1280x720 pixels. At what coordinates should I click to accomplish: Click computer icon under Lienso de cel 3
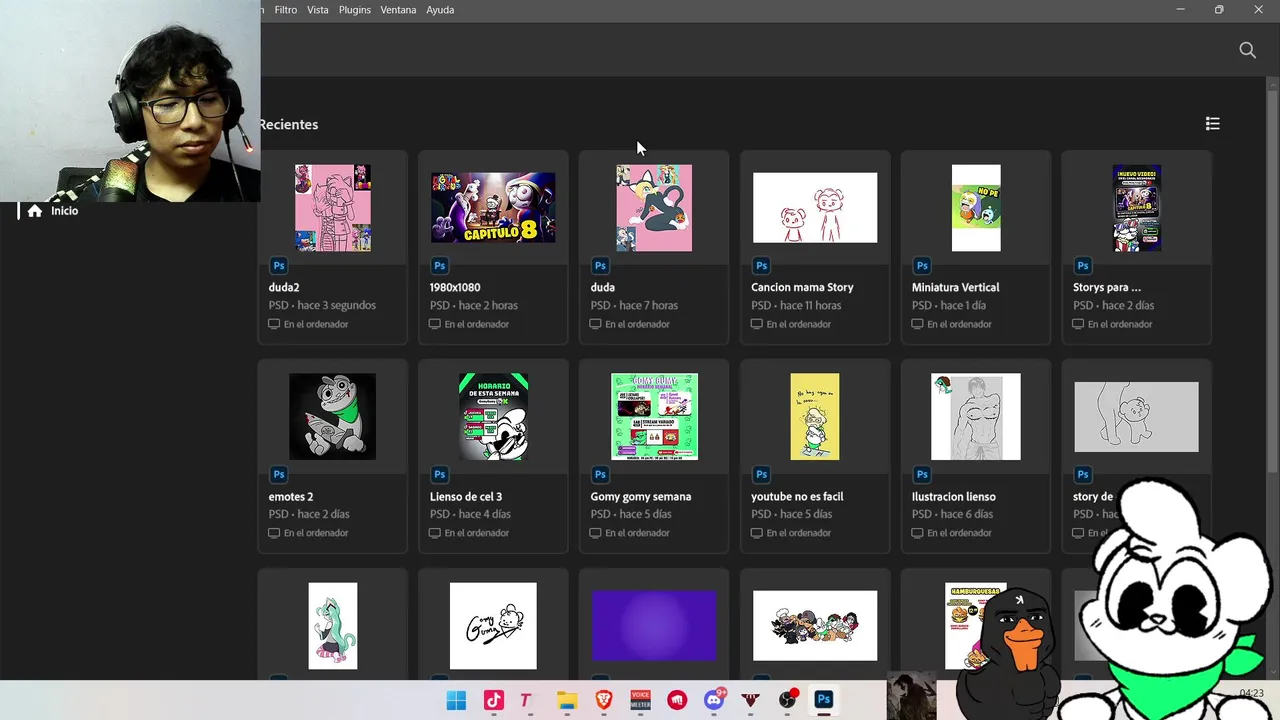pyautogui.click(x=435, y=533)
